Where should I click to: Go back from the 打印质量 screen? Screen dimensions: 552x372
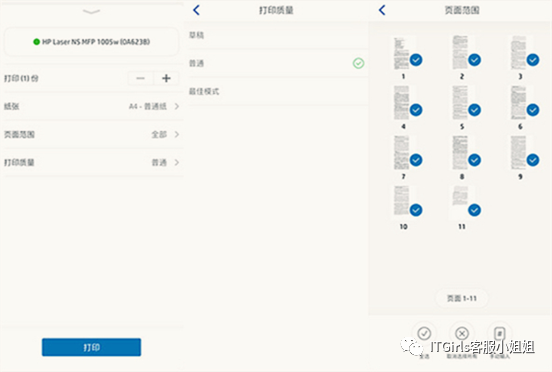196,10
